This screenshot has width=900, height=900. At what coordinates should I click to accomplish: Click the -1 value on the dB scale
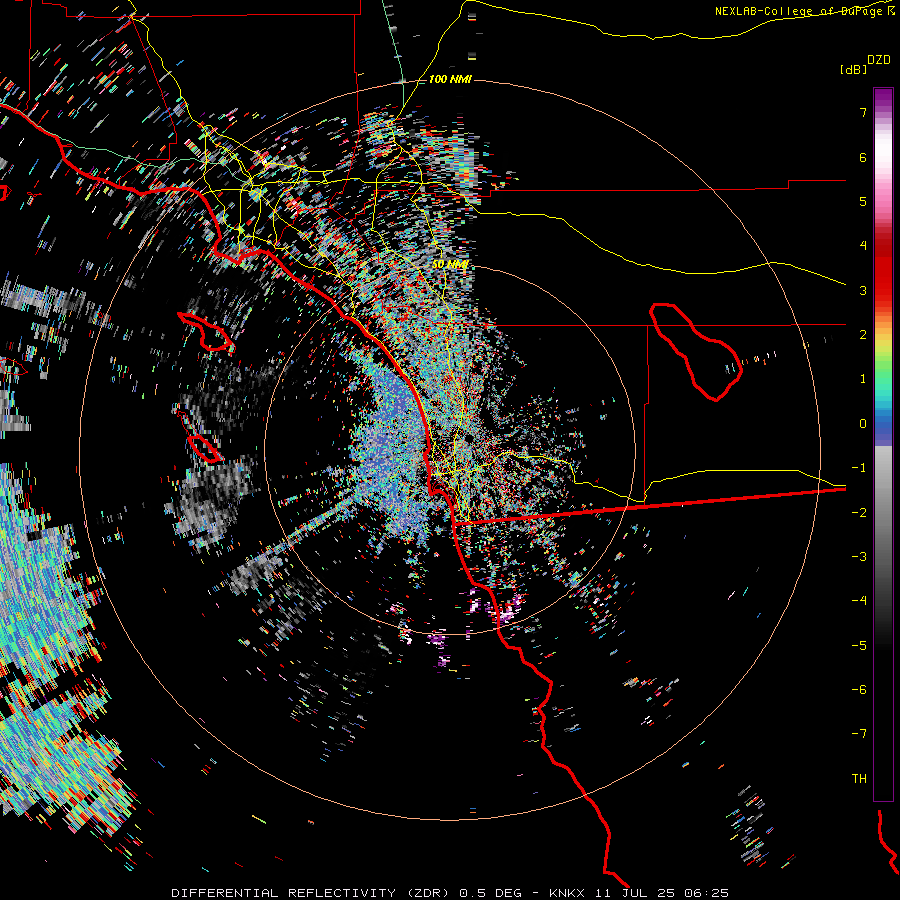click(x=859, y=468)
